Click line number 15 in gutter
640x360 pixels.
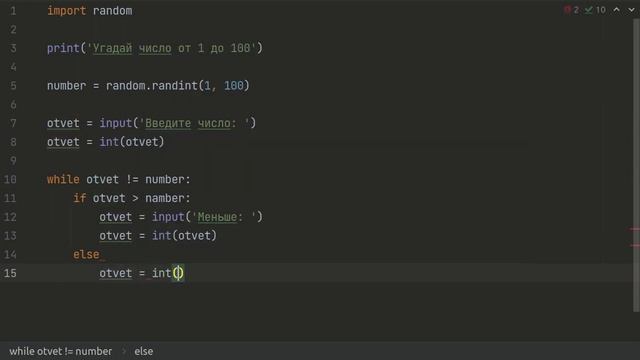click(x=10, y=273)
